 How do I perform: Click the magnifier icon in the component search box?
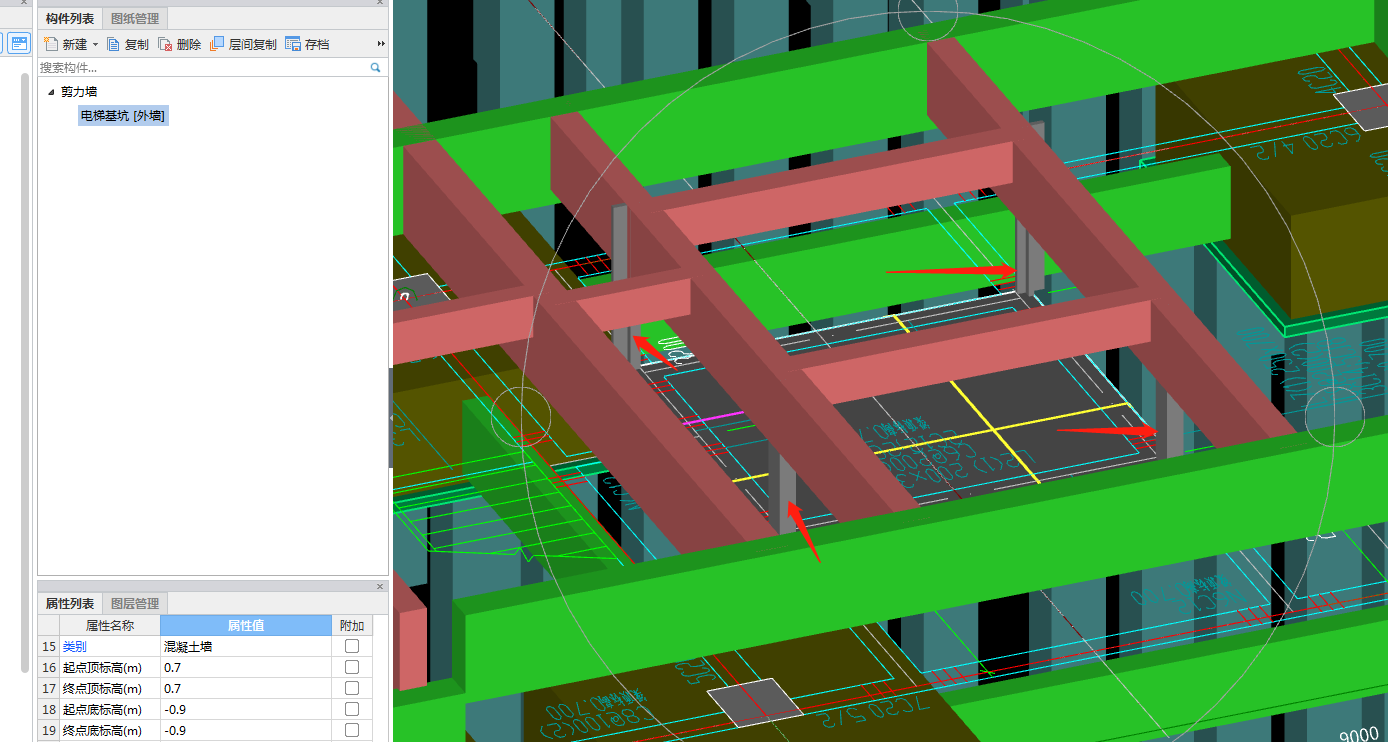click(x=376, y=68)
